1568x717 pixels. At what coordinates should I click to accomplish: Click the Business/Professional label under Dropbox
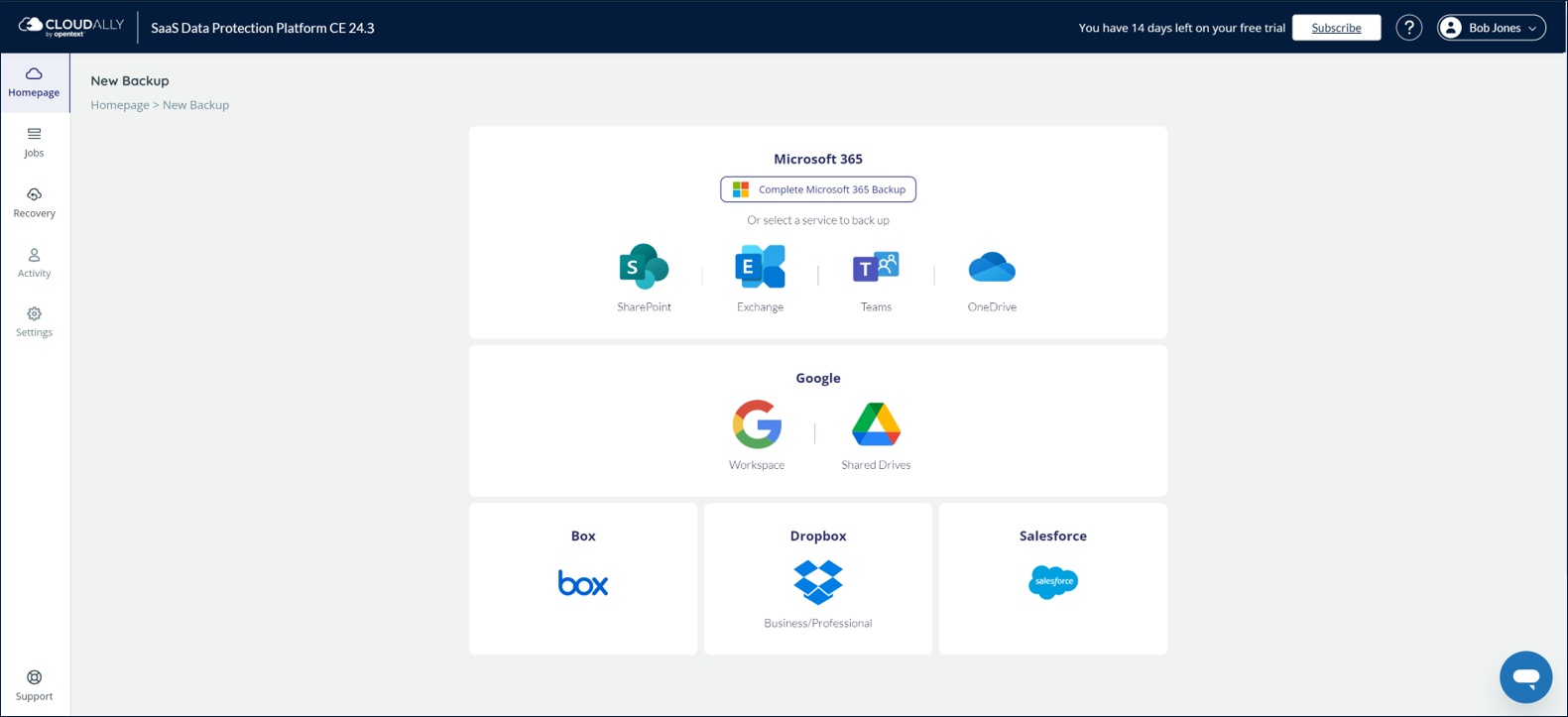click(818, 623)
